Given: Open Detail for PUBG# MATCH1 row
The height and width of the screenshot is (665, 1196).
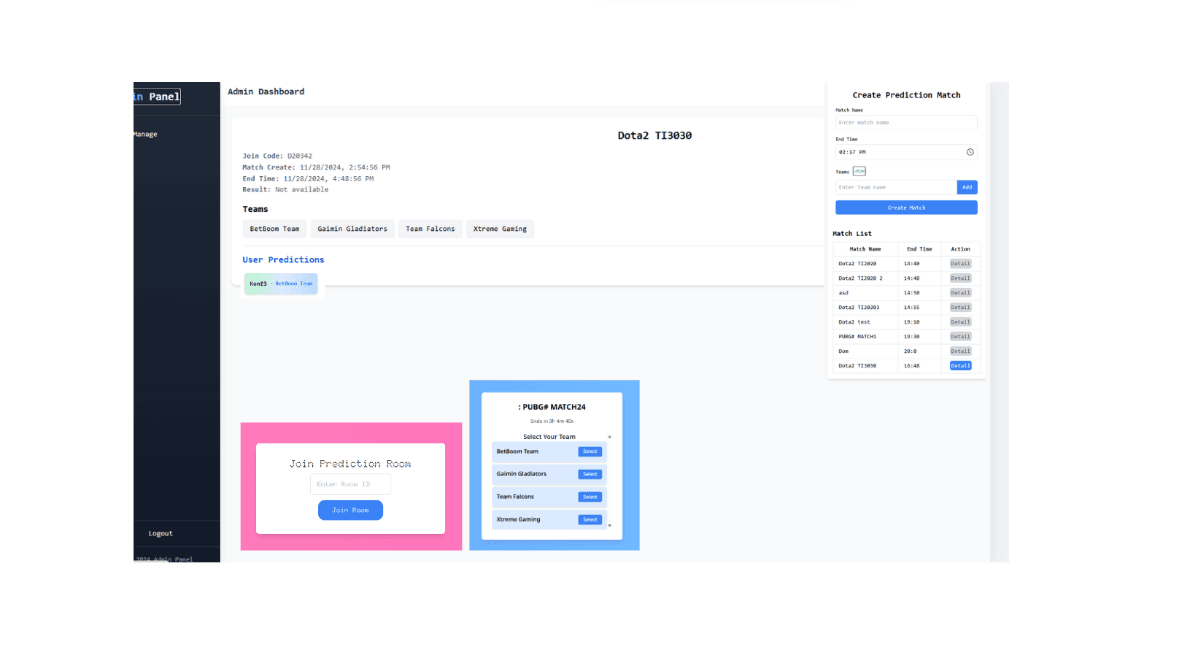Looking at the screenshot, I should tap(960, 336).
